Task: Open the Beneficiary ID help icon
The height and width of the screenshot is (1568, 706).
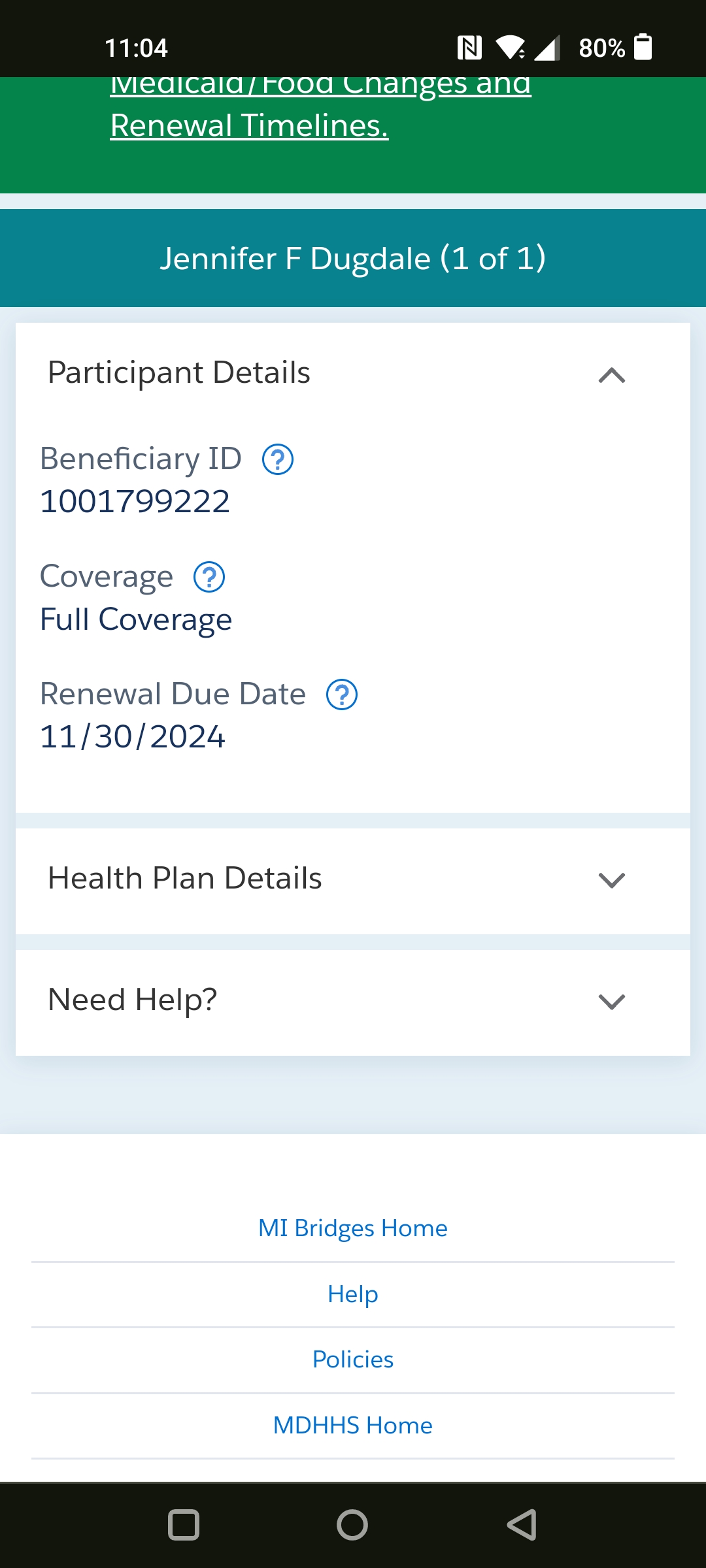Action: [278, 459]
